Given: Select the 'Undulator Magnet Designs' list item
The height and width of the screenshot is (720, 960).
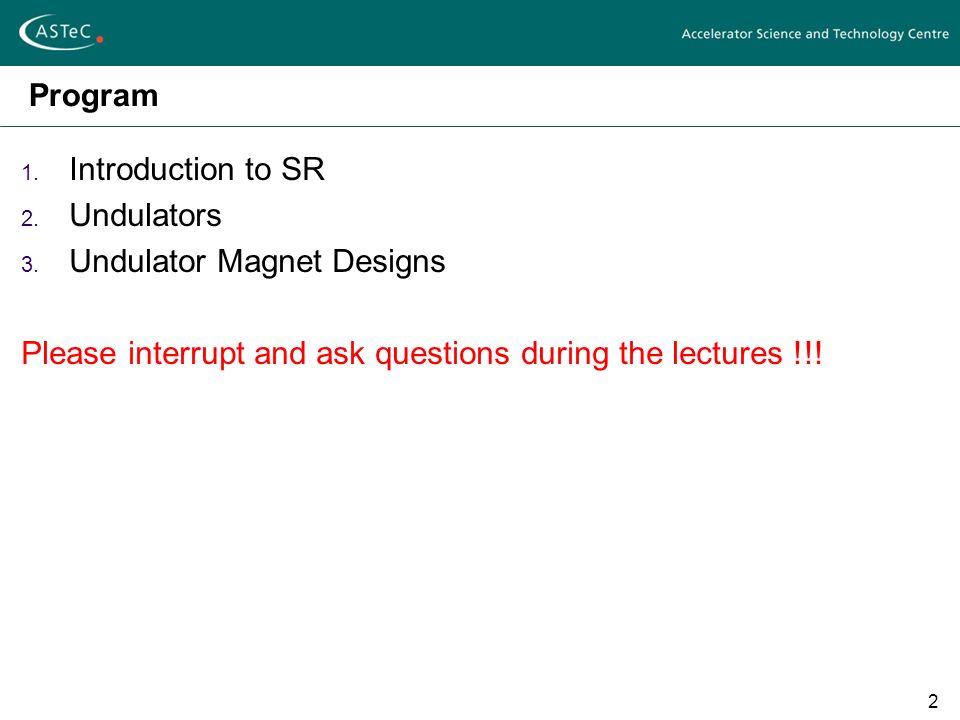Looking at the screenshot, I should point(257,262).
